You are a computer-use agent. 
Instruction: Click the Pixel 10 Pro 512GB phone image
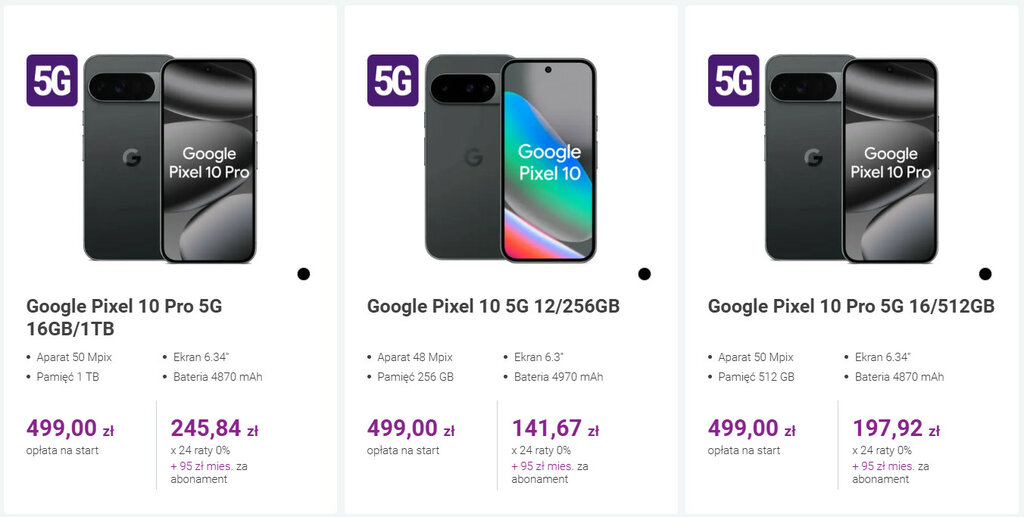(852, 160)
